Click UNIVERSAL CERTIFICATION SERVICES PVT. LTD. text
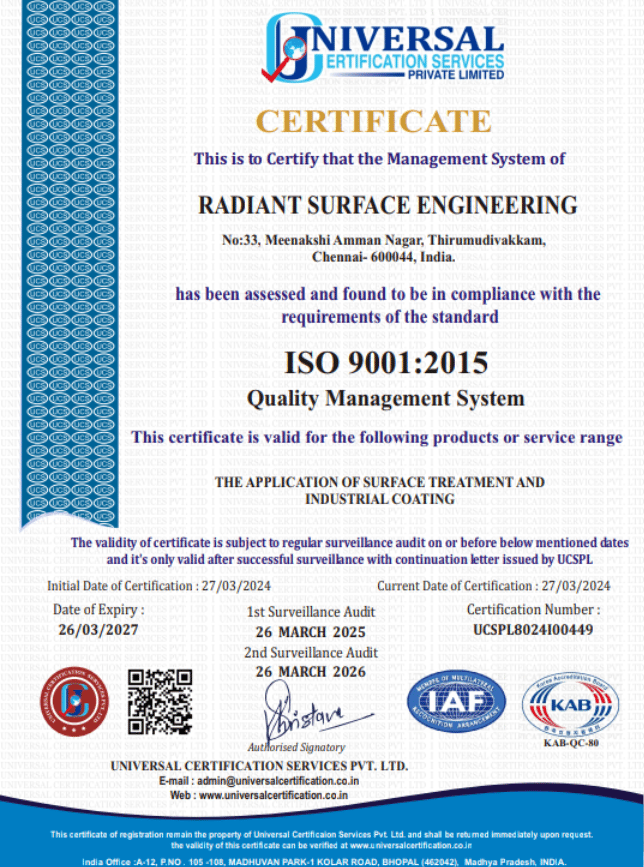The height and width of the screenshot is (867, 644). pos(259,766)
